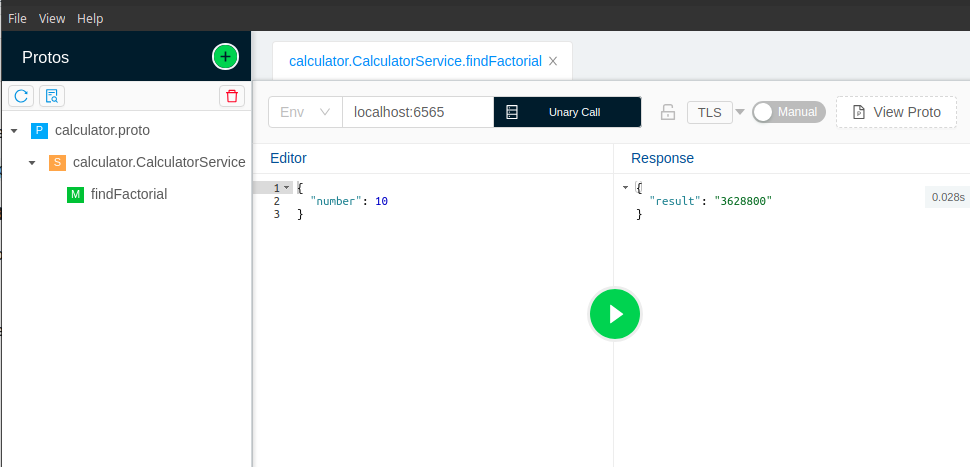
Task: Click the reload protos refresh icon
Action: tap(21, 96)
